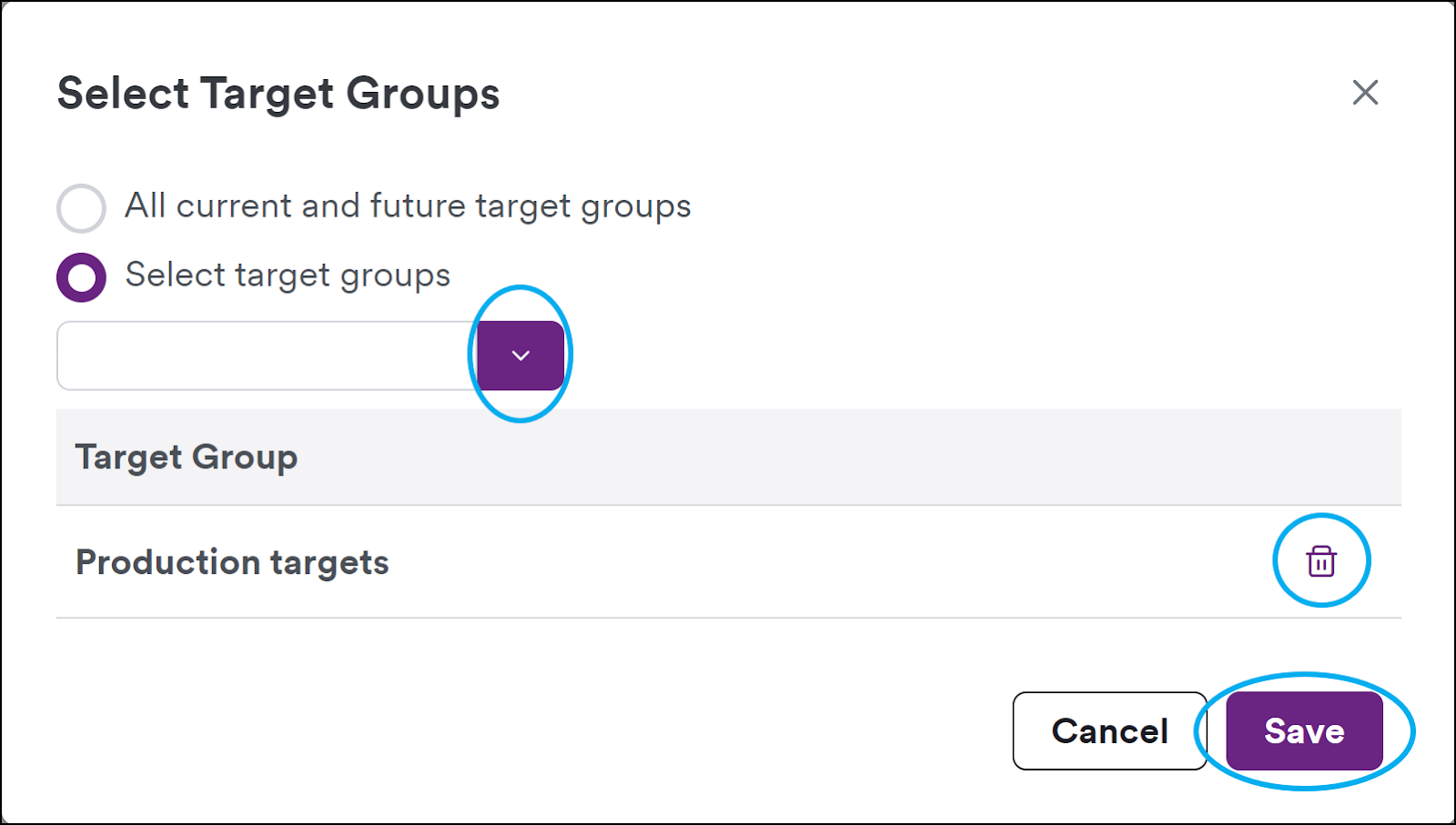The width and height of the screenshot is (1456, 825).
Task: Click the 'All current and future target groups' label
Action: click(408, 206)
